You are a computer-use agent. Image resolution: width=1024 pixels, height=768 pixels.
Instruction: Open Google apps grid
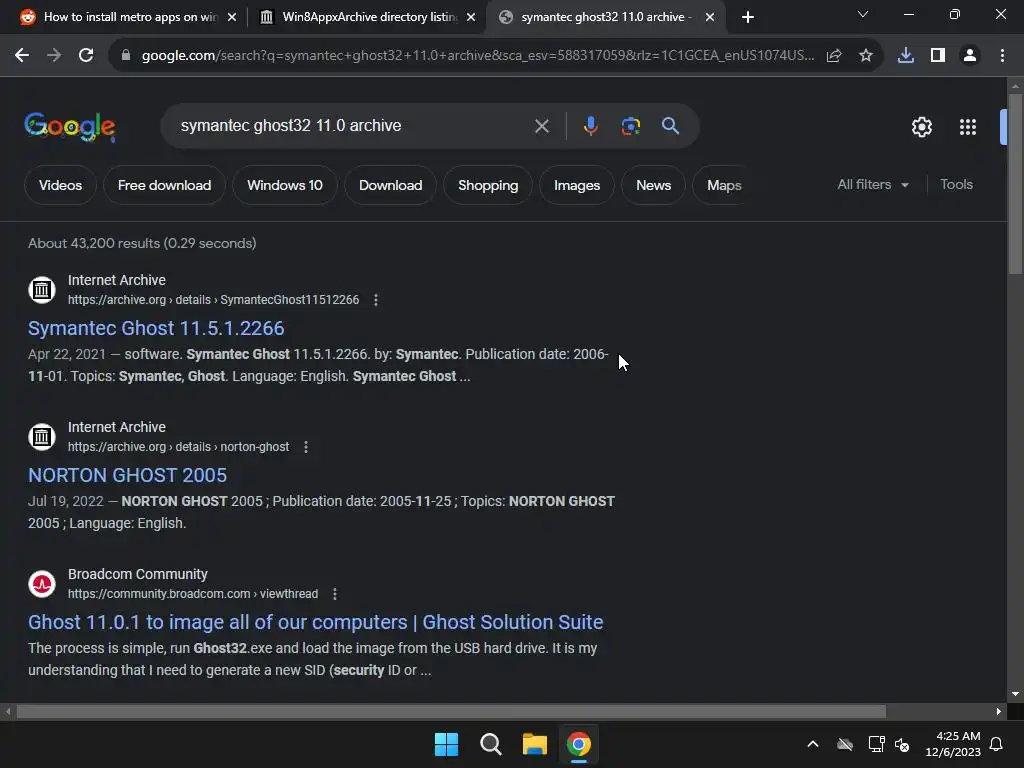click(968, 127)
